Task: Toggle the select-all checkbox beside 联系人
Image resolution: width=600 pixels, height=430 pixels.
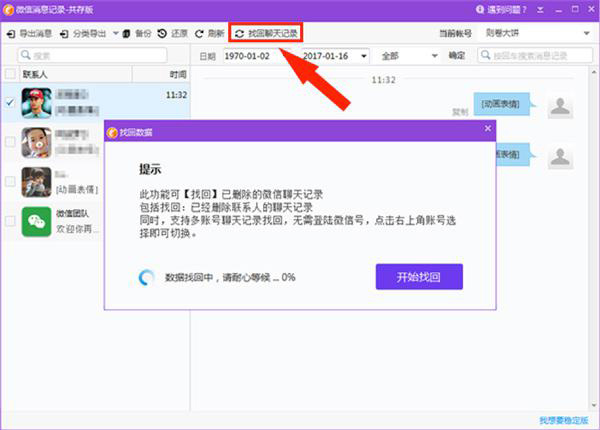Action: (x=10, y=74)
